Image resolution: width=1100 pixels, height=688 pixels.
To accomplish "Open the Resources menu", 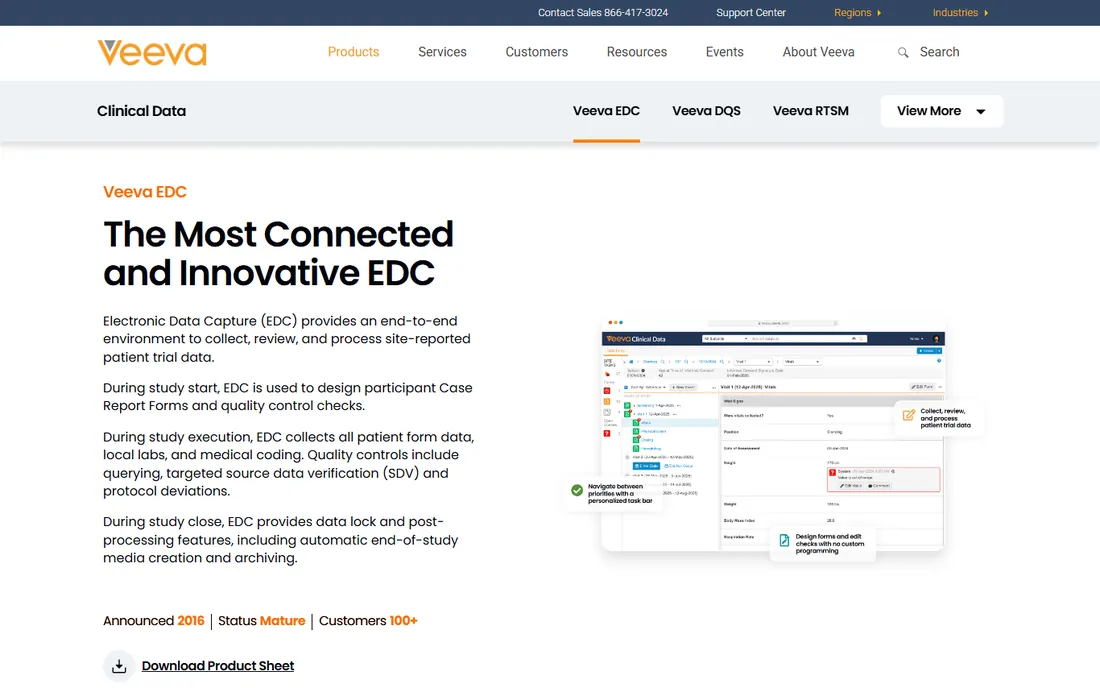I will pyautogui.click(x=636, y=52).
